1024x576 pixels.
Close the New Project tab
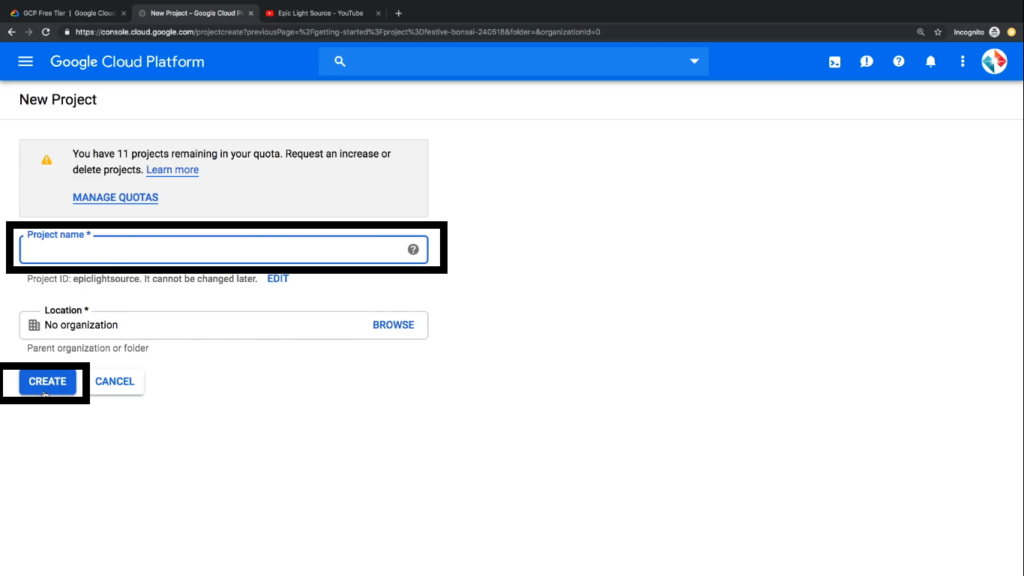click(251, 13)
